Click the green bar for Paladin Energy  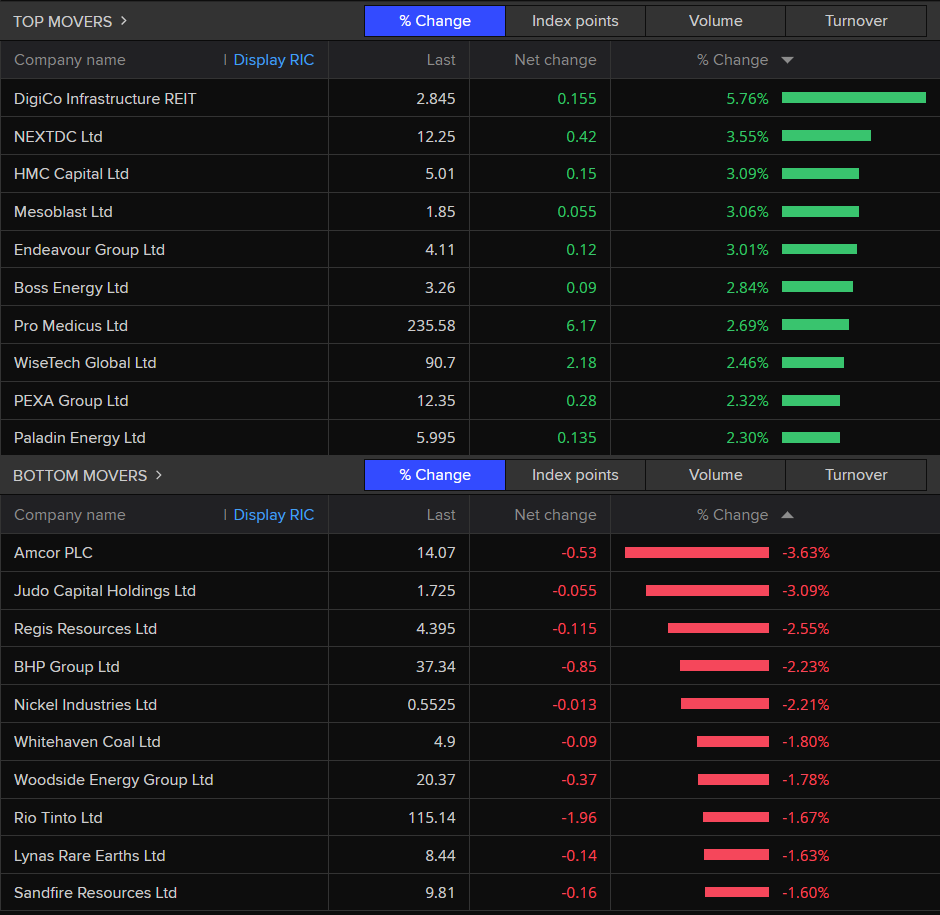(811, 438)
